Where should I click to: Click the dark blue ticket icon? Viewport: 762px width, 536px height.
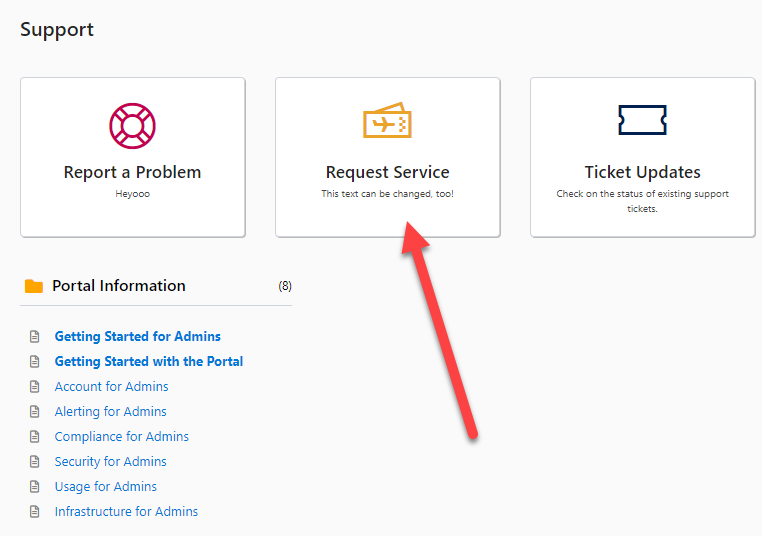[642, 120]
